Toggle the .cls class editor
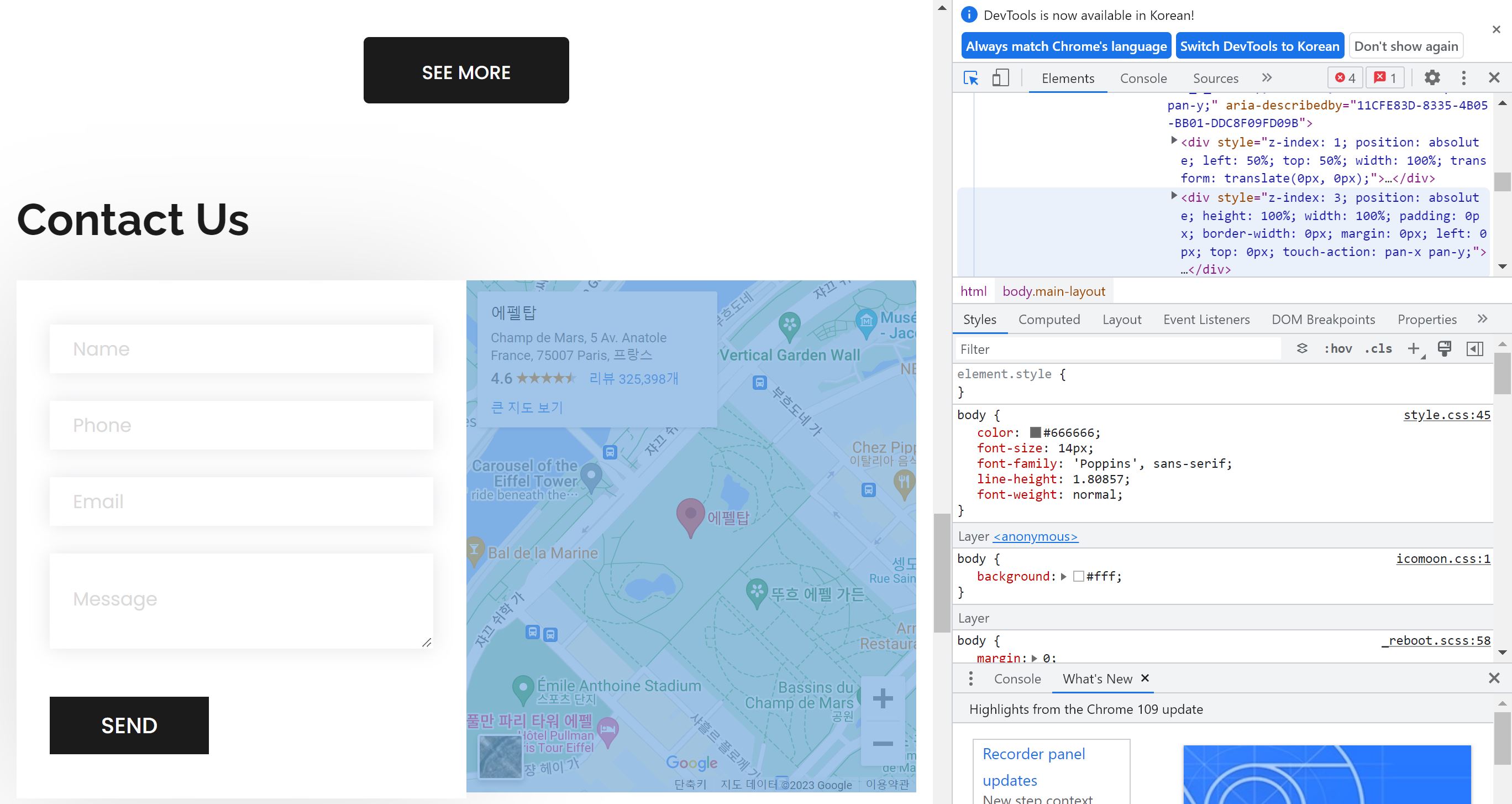1512x804 pixels. [x=1378, y=349]
